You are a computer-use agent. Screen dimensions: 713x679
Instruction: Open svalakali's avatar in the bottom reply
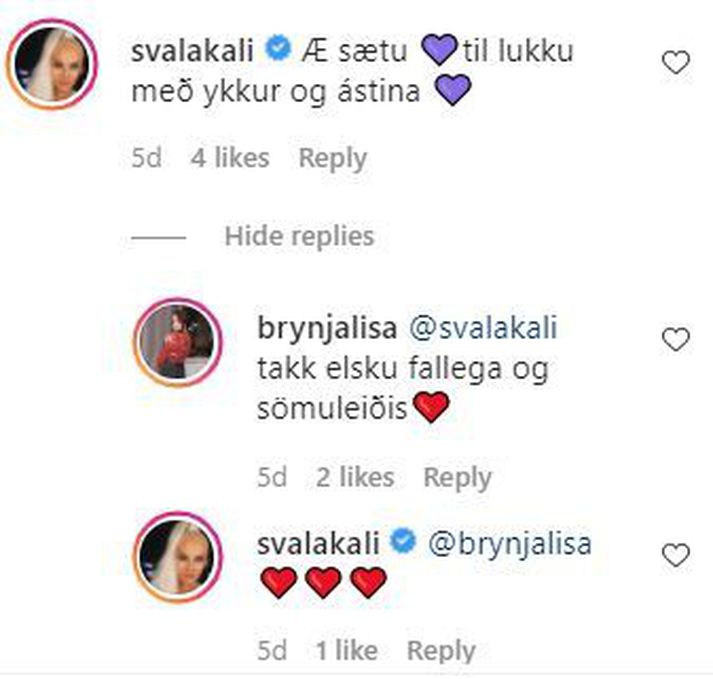[178, 557]
